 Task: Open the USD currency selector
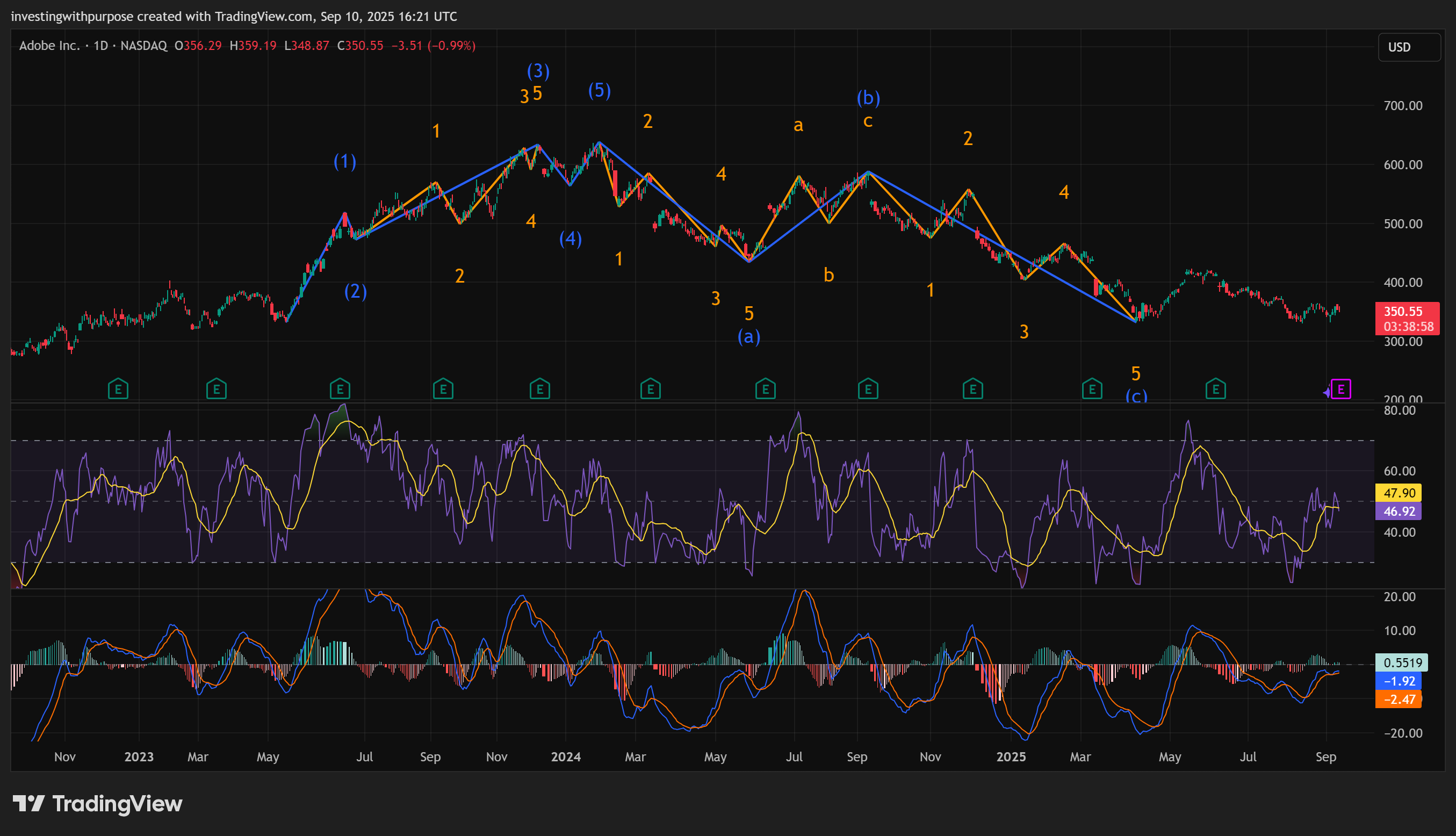point(1408,47)
